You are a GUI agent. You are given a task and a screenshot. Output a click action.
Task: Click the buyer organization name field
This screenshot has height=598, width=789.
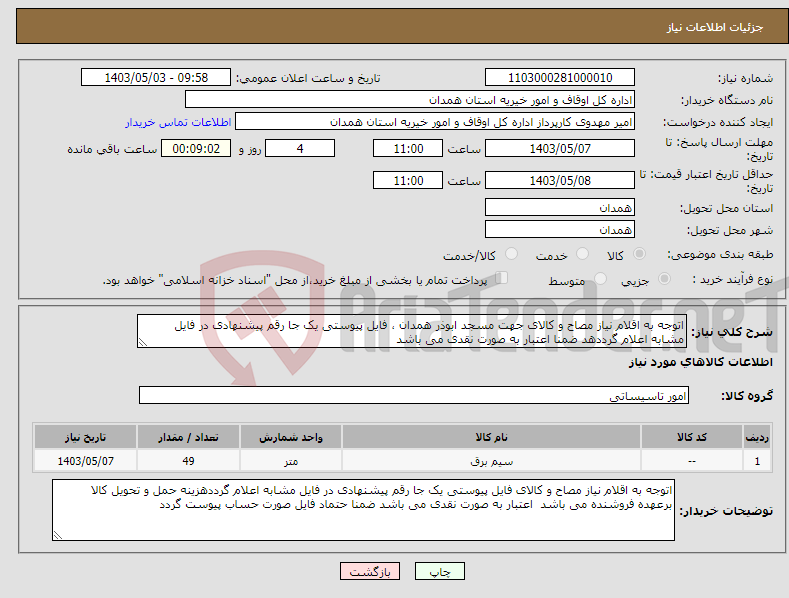[x=410, y=100]
